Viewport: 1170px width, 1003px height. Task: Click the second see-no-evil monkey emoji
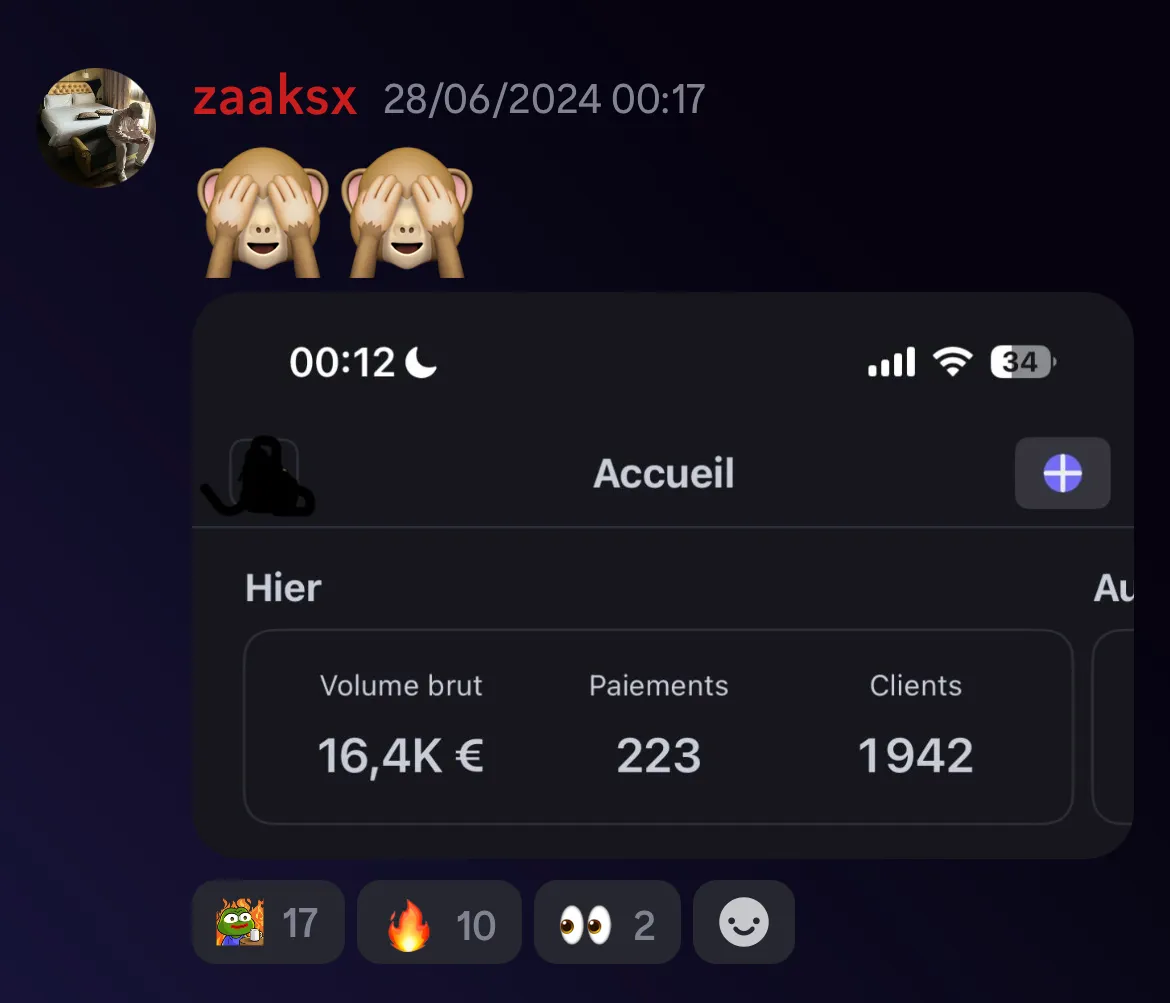[x=407, y=212]
